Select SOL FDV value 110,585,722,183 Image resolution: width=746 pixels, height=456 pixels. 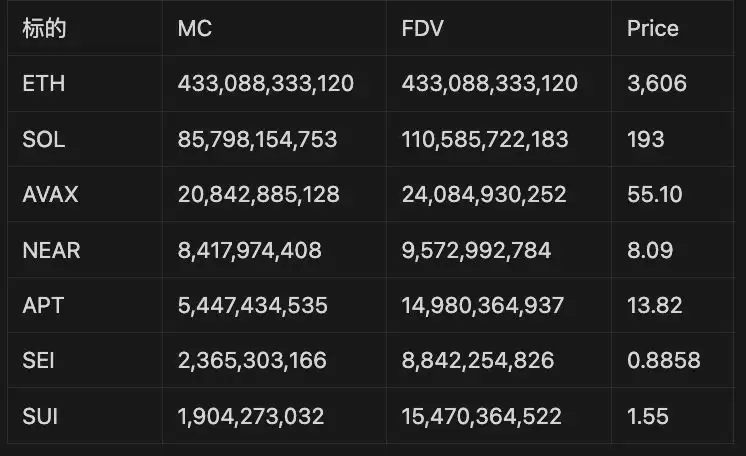pos(485,140)
